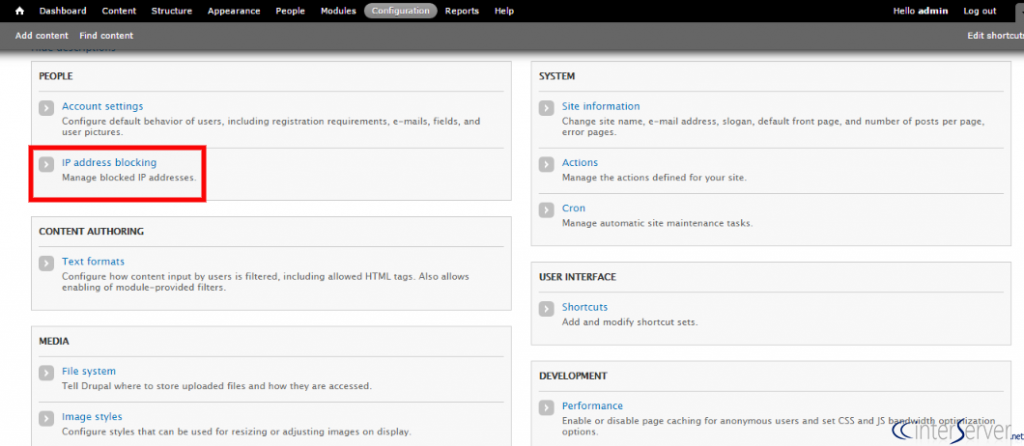Click the arrow icon beside Text formats
The height and width of the screenshot is (446, 1024).
[46, 263]
